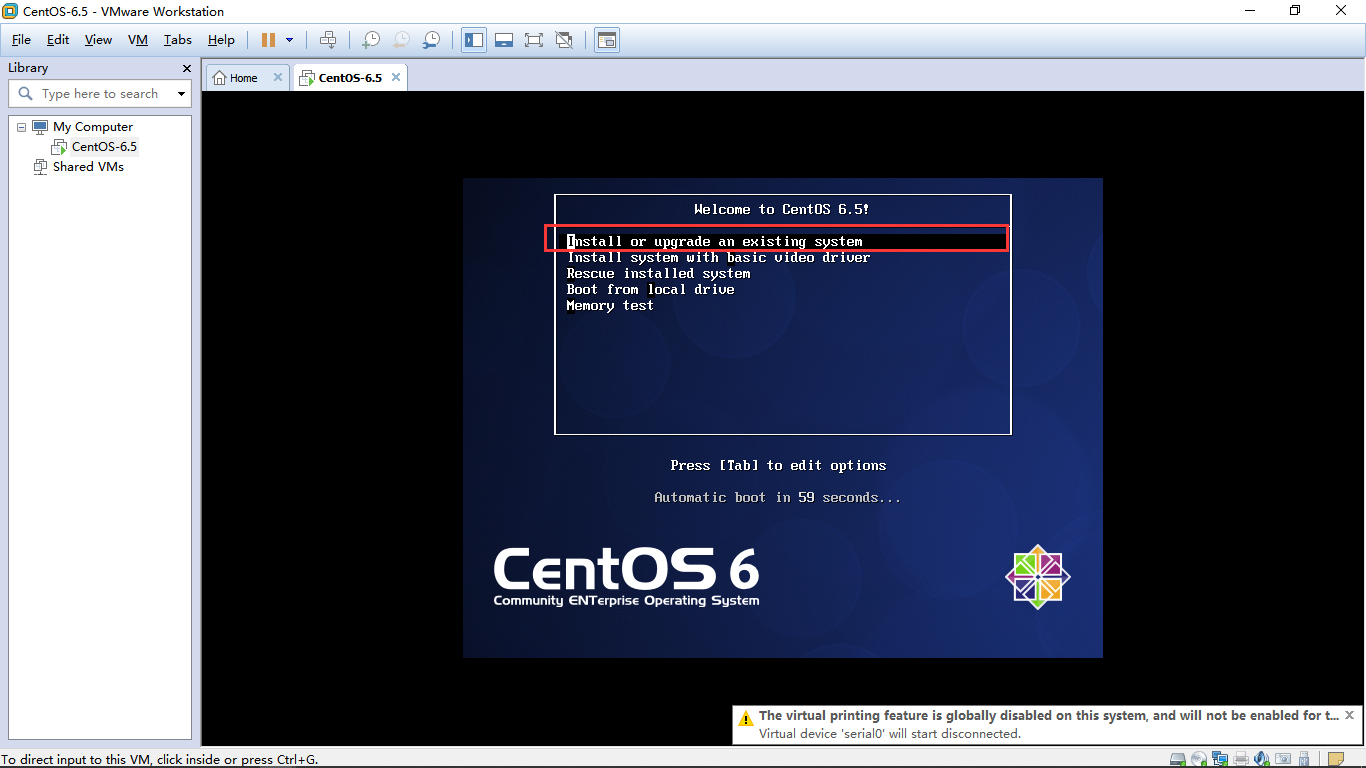Click the sound device status icon
This screenshot has height=768, width=1366.
tap(1261, 759)
